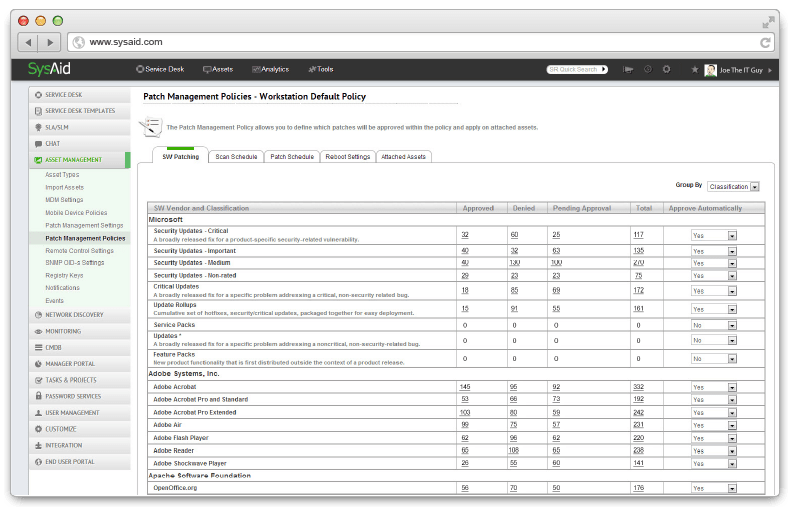Open Notifications in sidebar
Viewport: 790px width, 507px height.
[62, 288]
